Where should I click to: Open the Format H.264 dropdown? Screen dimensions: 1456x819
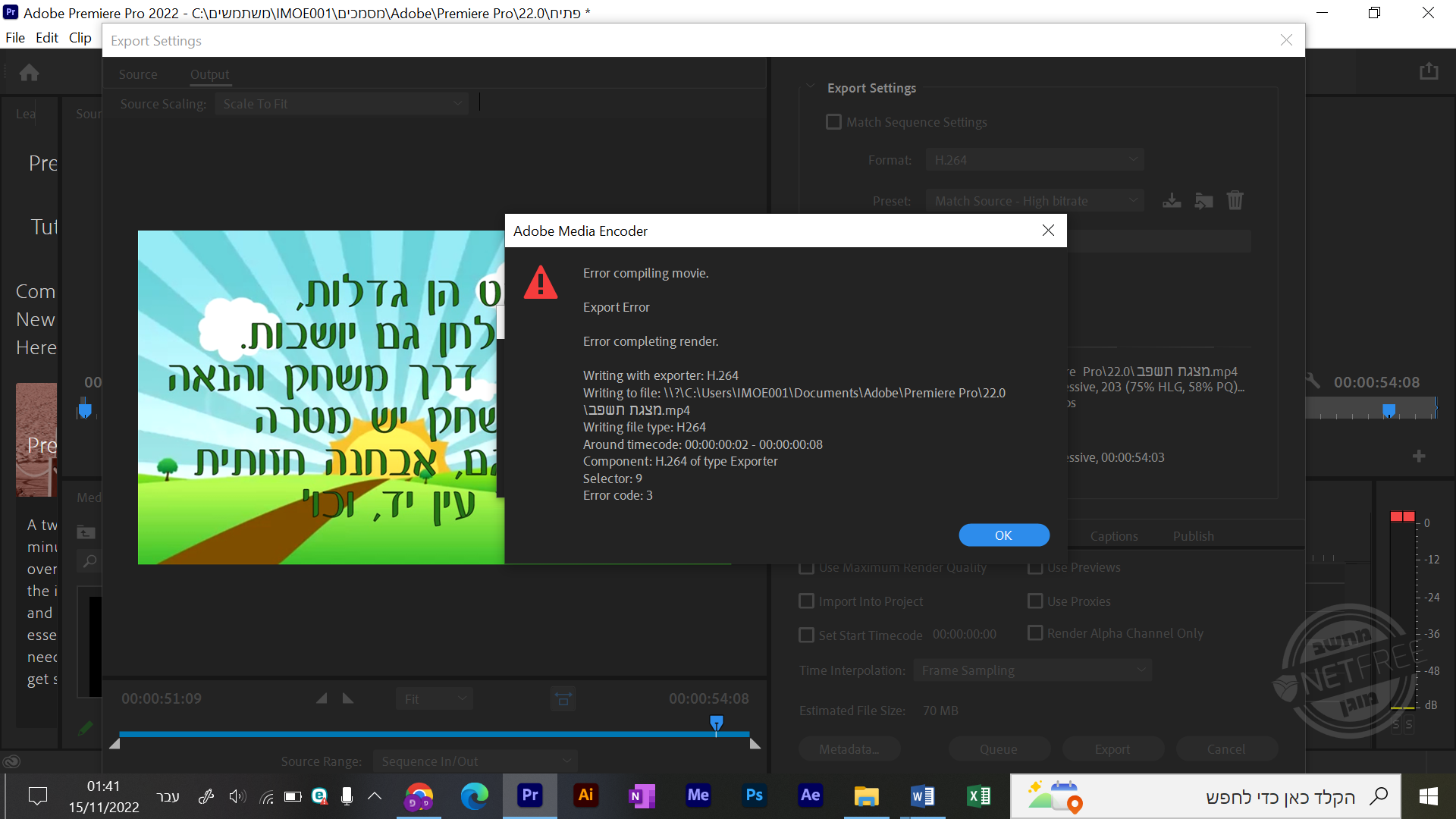[x=1034, y=160]
